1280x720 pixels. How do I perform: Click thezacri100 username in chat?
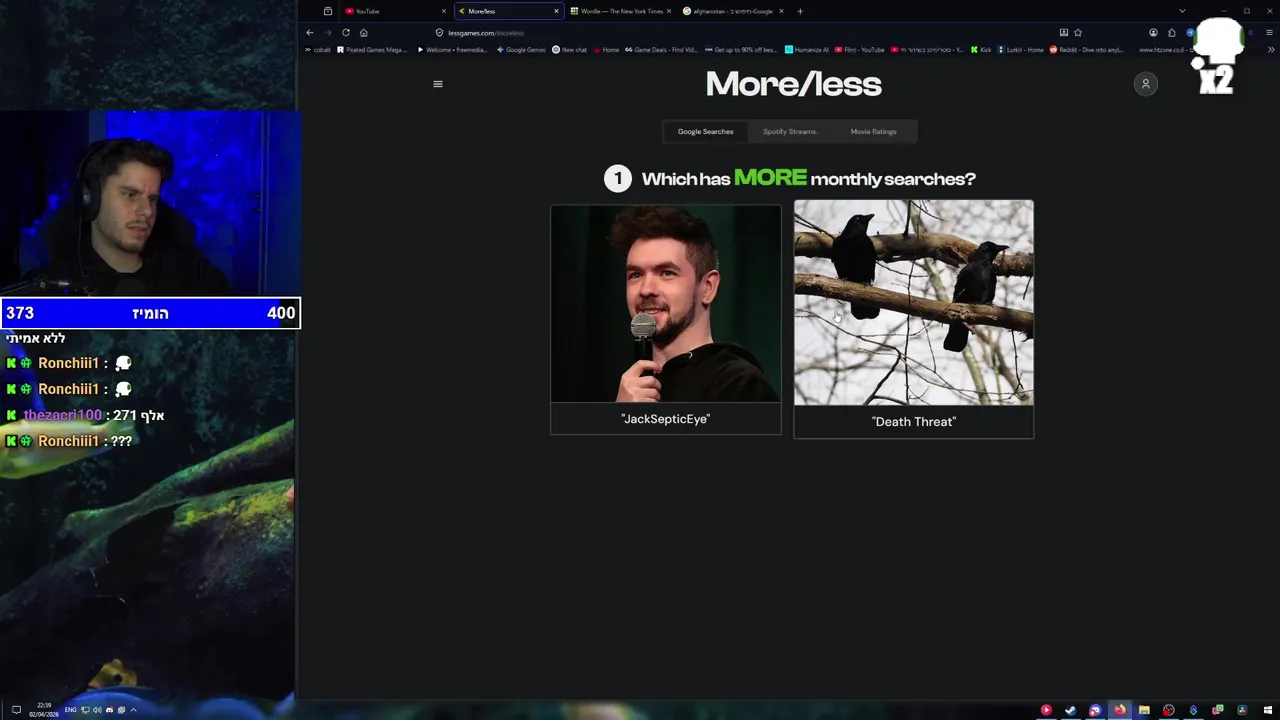coord(62,415)
